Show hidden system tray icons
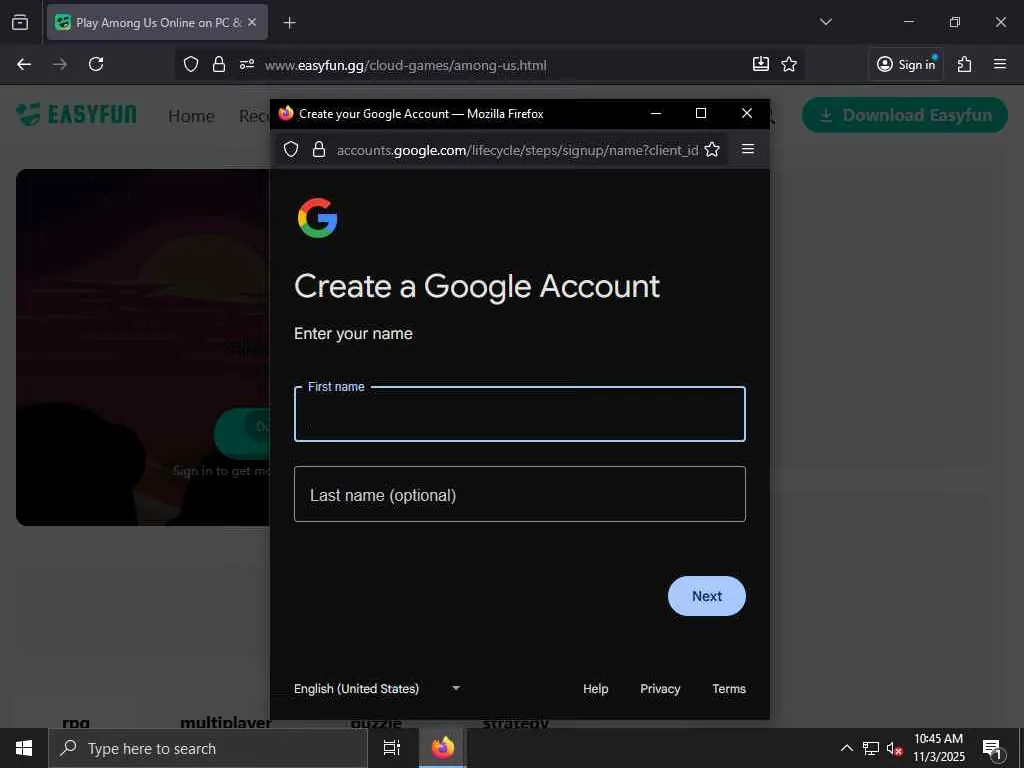The image size is (1024, 768). (x=846, y=748)
